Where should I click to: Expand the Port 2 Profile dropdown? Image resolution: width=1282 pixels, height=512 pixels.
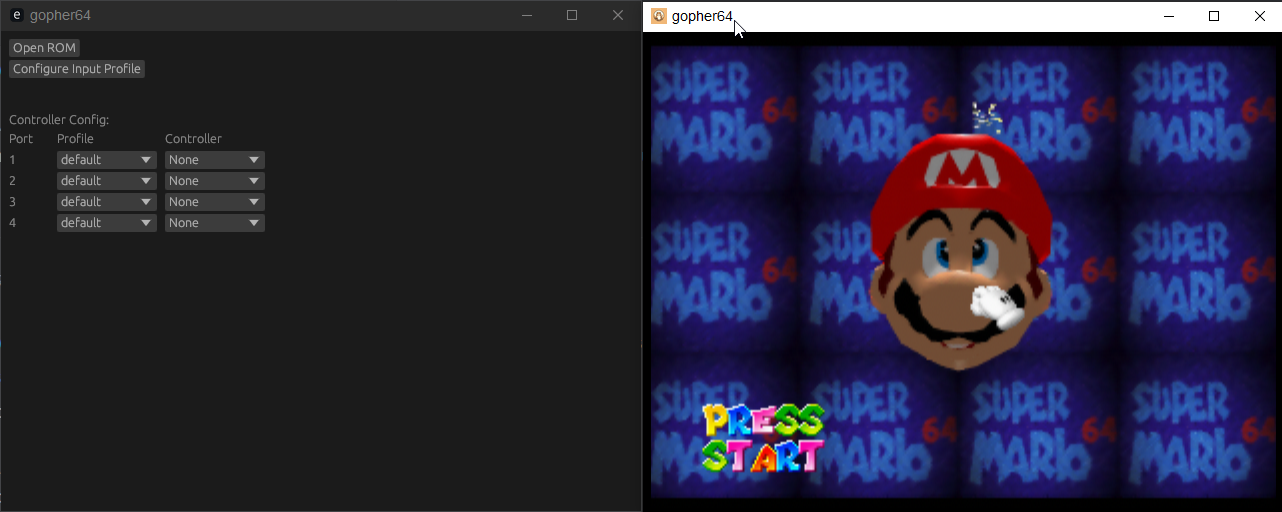106,181
